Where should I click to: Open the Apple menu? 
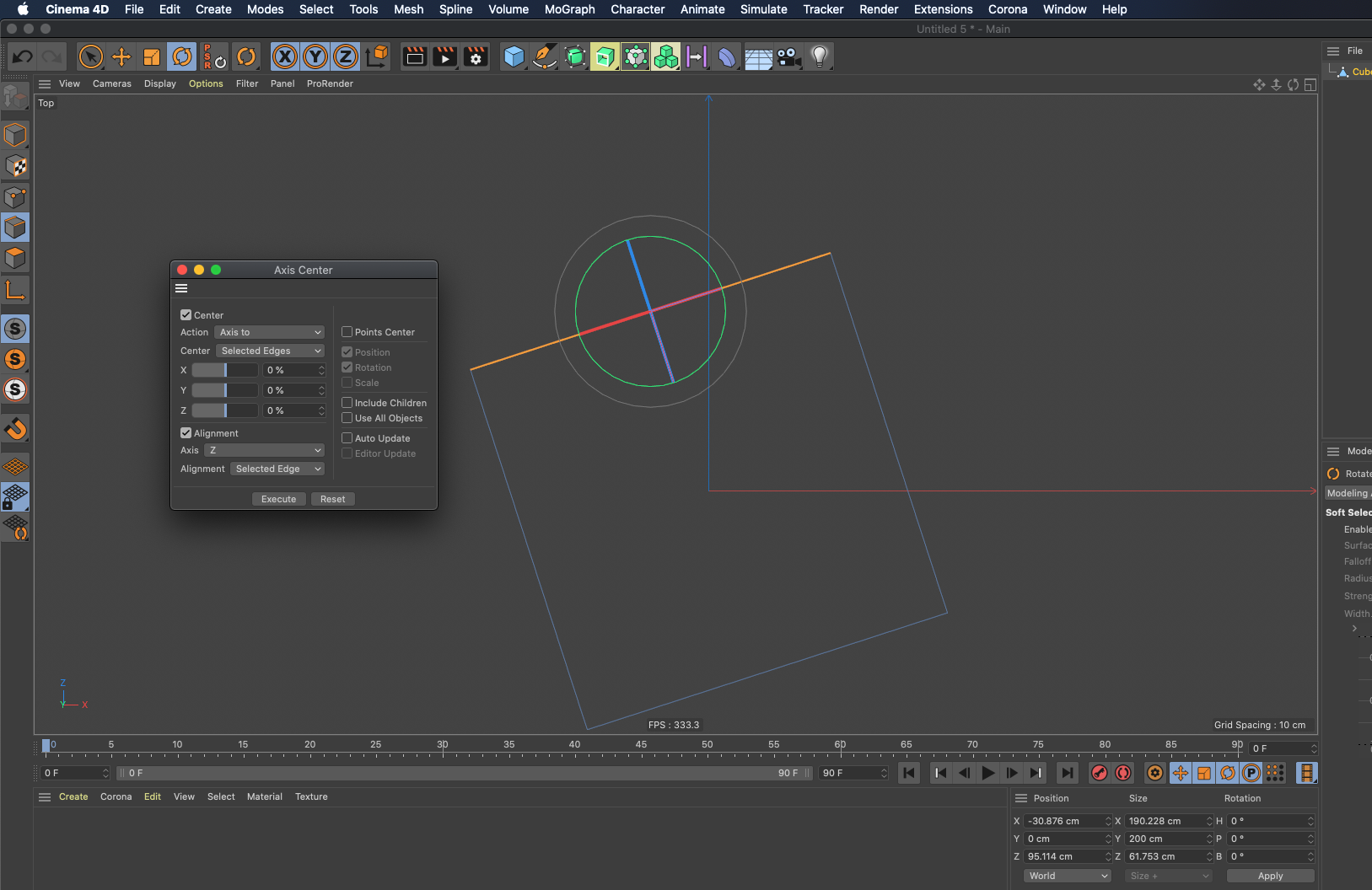pos(23,9)
